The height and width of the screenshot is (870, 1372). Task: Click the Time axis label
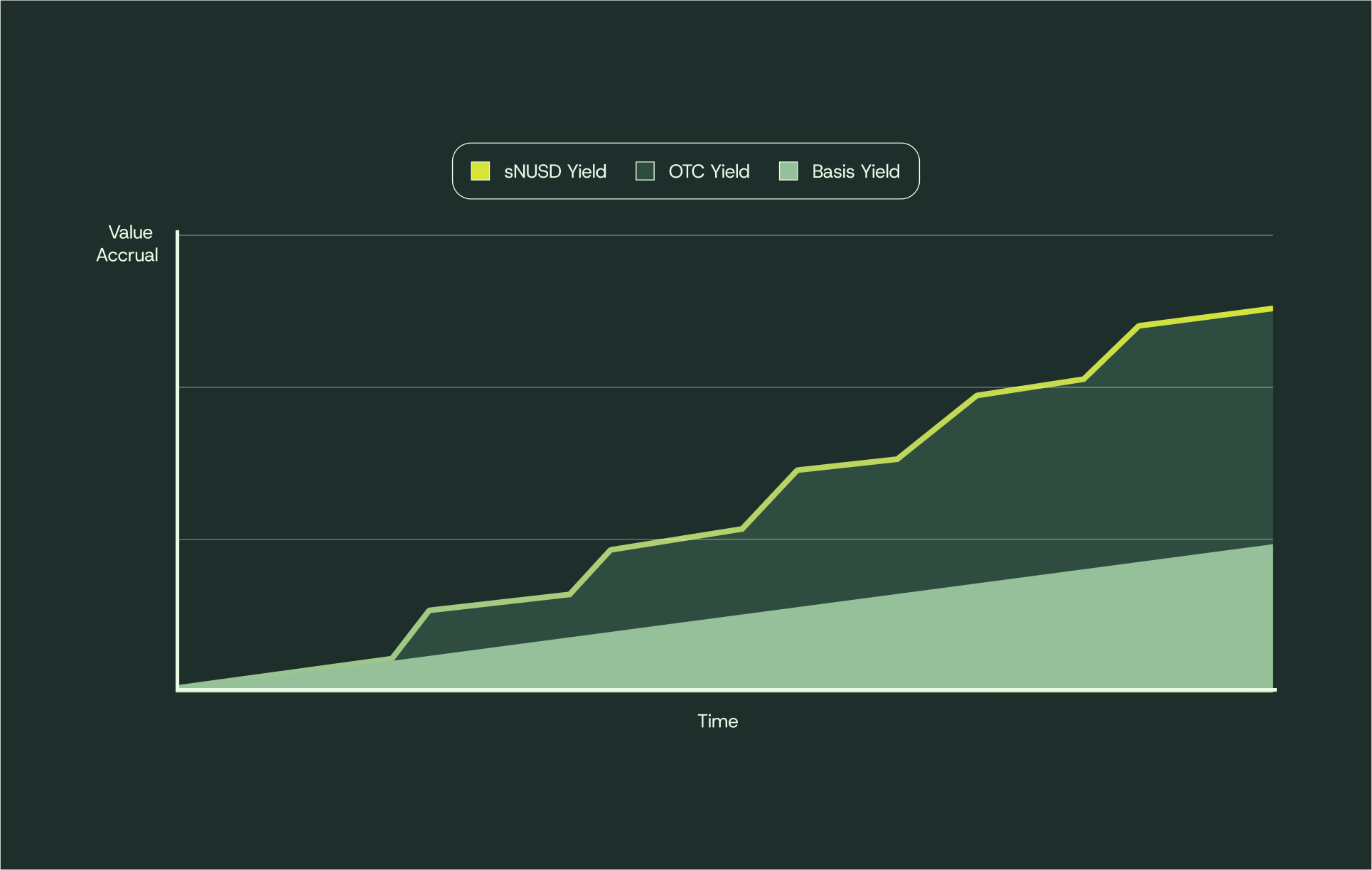click(717, 721)
